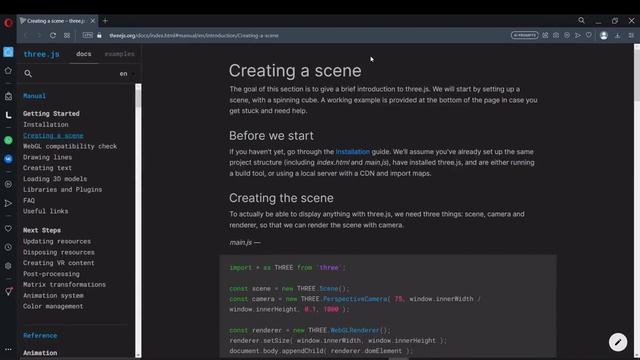Open WhatsApp in the sidebar
This screenshot has height=360, width=640.
click(8, 140)
